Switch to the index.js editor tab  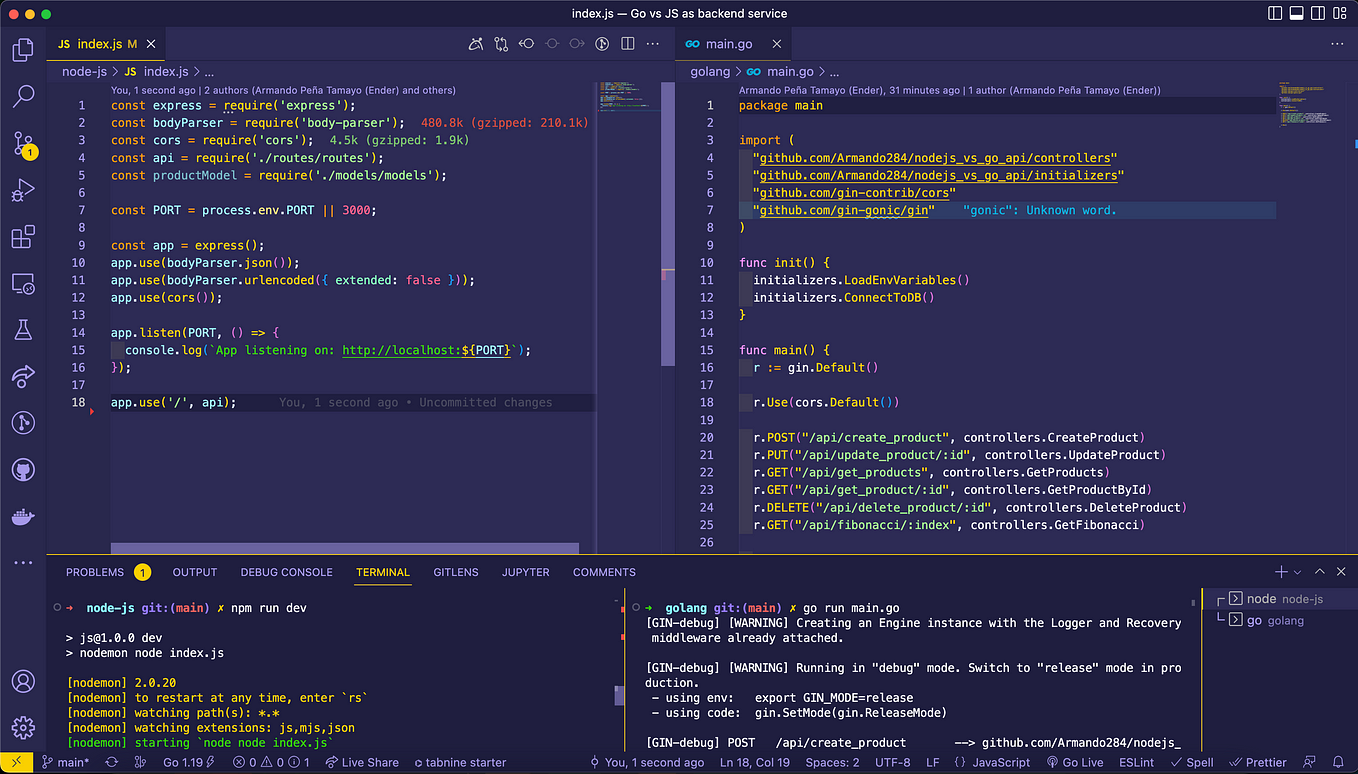106,44
